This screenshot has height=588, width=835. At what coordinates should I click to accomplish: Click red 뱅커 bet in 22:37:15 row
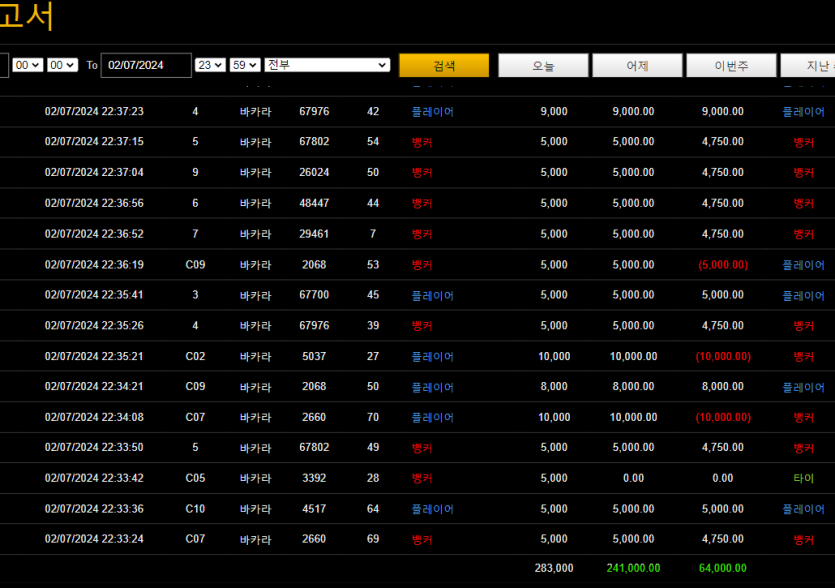[x=422, y=142]
